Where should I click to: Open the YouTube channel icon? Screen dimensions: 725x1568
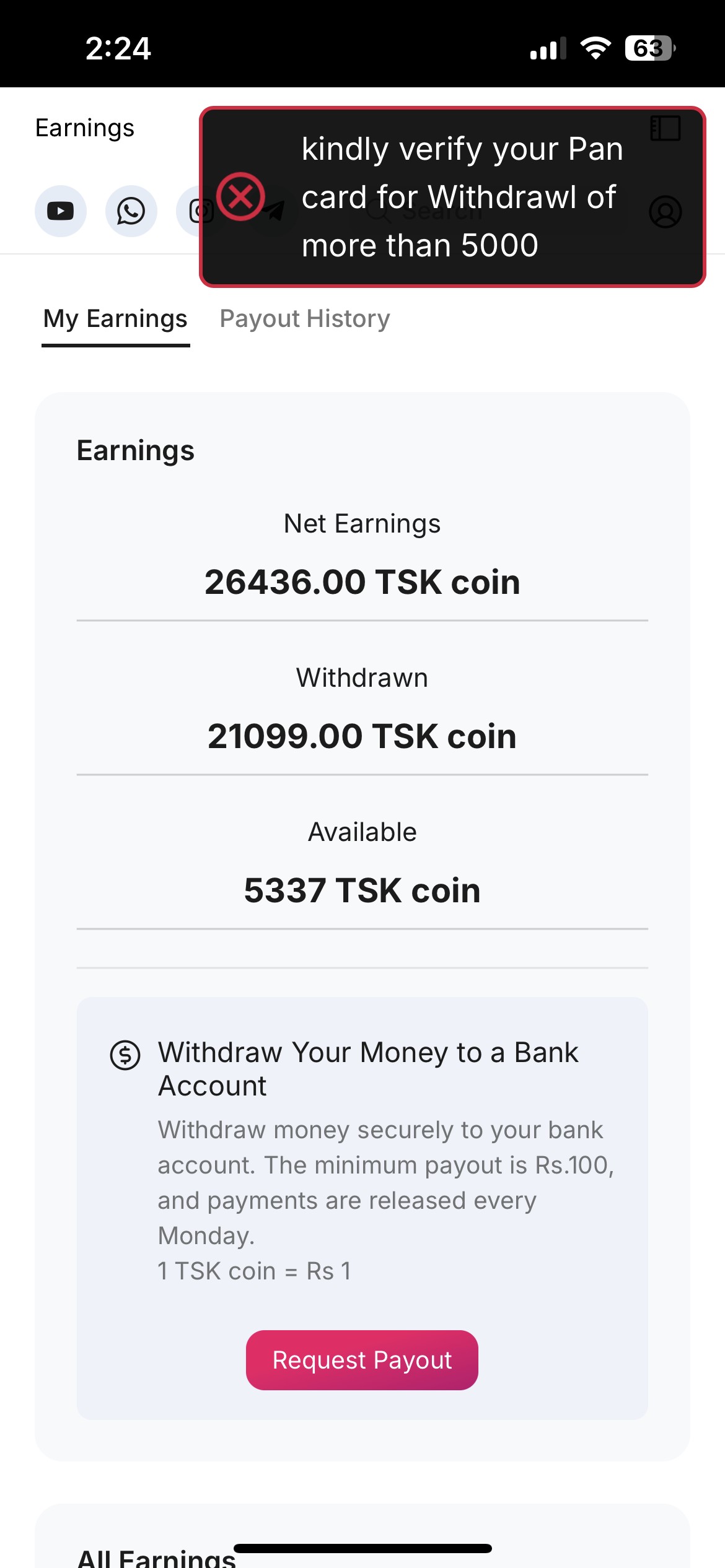[60, 211]
